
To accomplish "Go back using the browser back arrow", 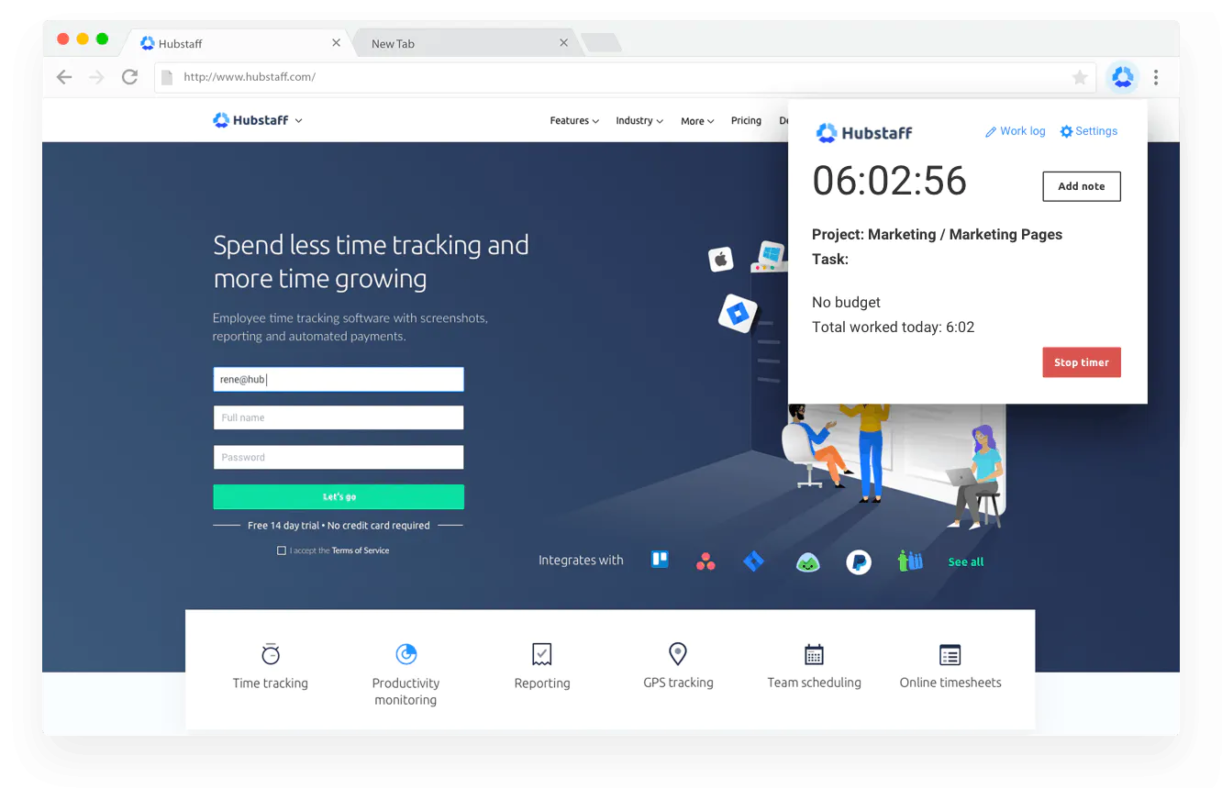I will pyautogui.click(x=64, y=77).
